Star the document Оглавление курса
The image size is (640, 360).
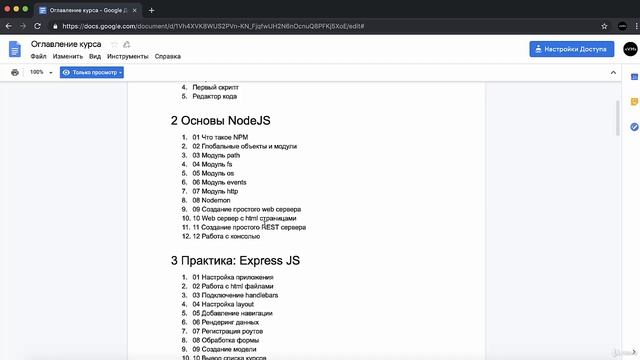pos(114,44)
